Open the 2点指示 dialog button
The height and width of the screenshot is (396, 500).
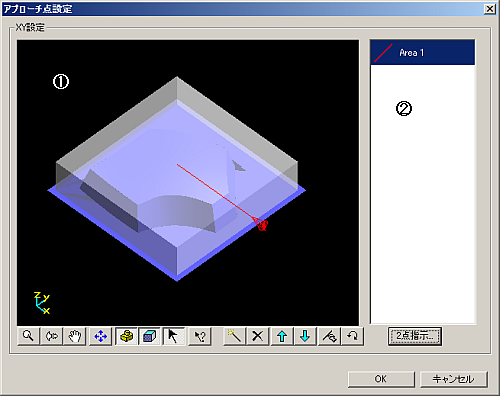click(x=415, y=336)
